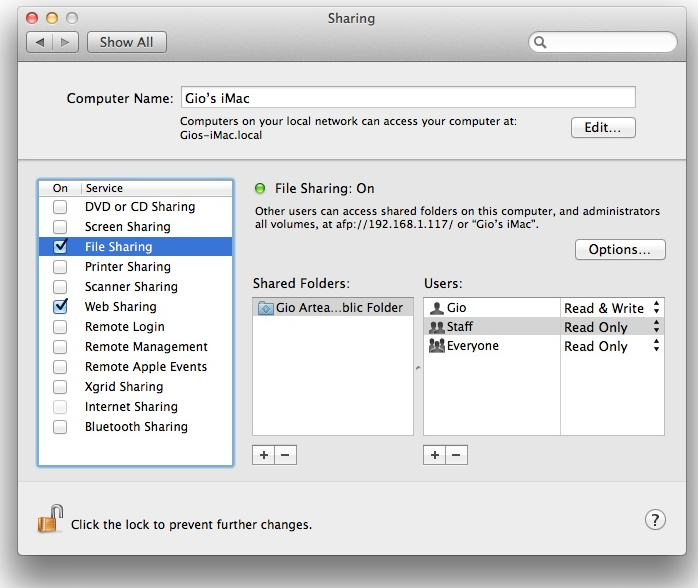The height and width of the screenshot is (588, 698).
Task: Select the Remote Login service row
Action: [135, 327]
